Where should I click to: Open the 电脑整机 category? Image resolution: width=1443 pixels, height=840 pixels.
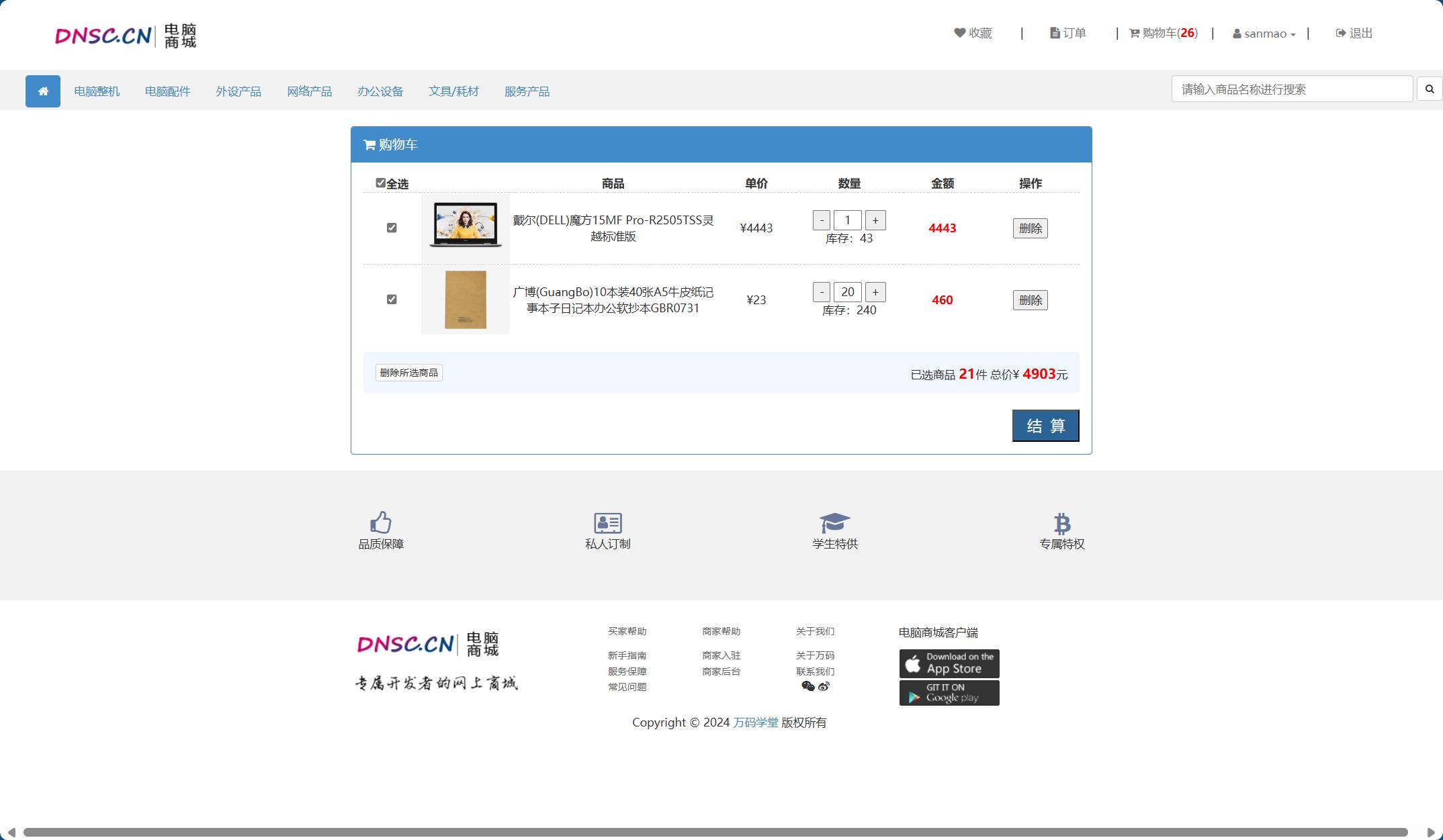click(97, 91)
